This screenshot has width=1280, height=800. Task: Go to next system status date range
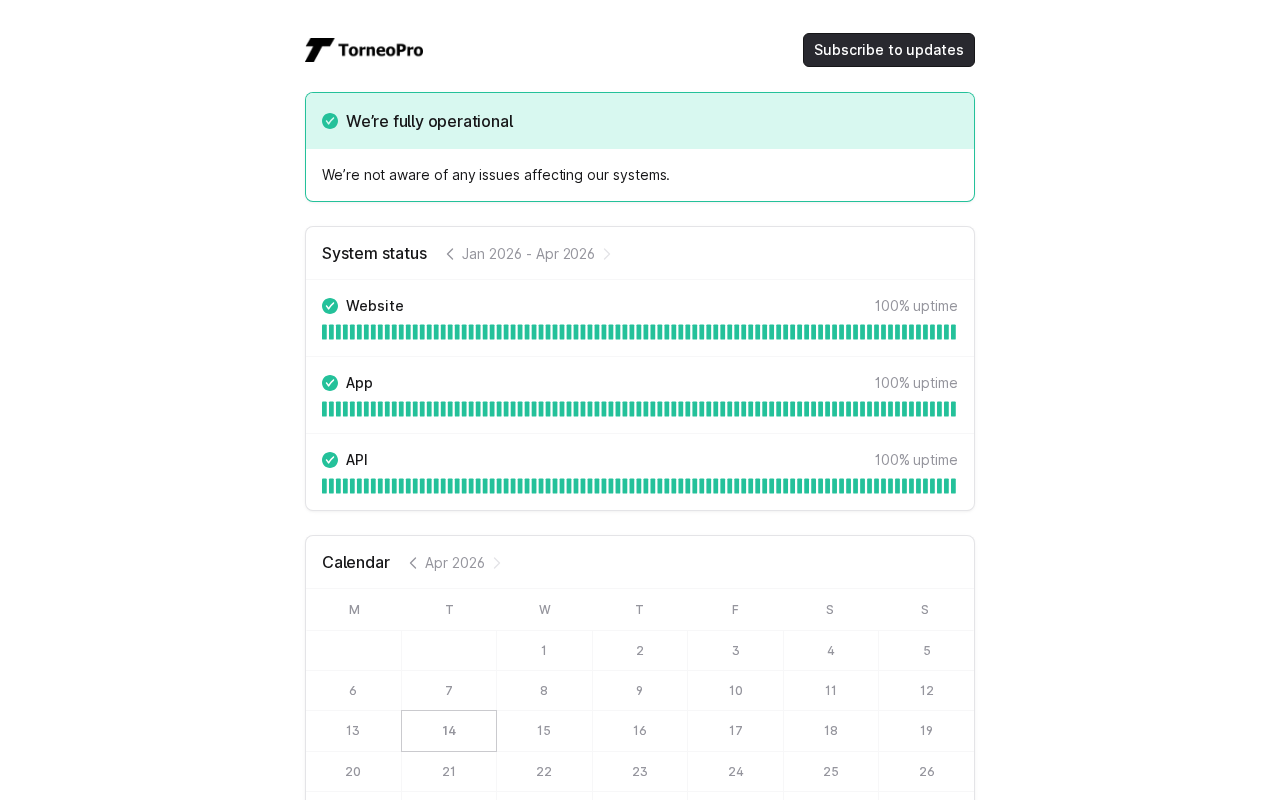[607, 254]
